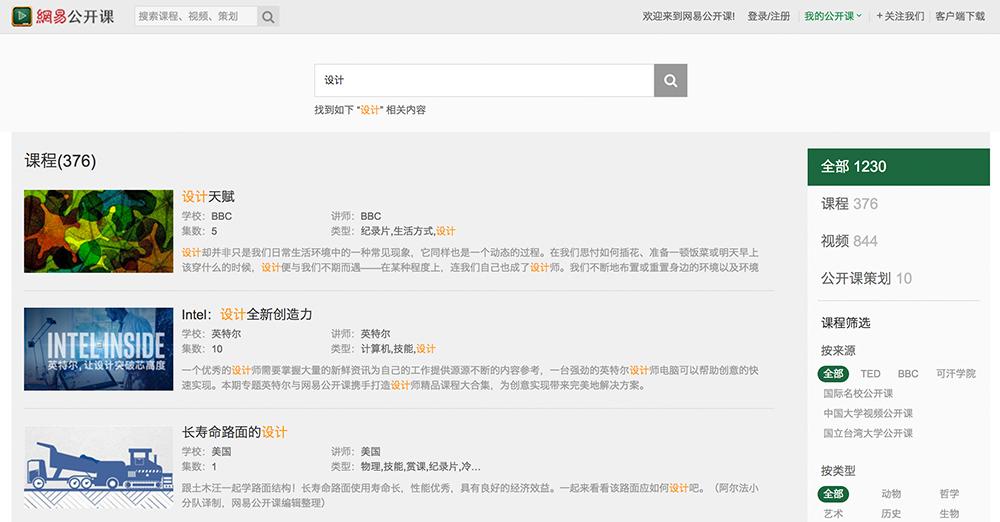This screenshot has width=1000, height=522.
Task: Open the Intel Inside course thumbnail
Action: [99, 349]
